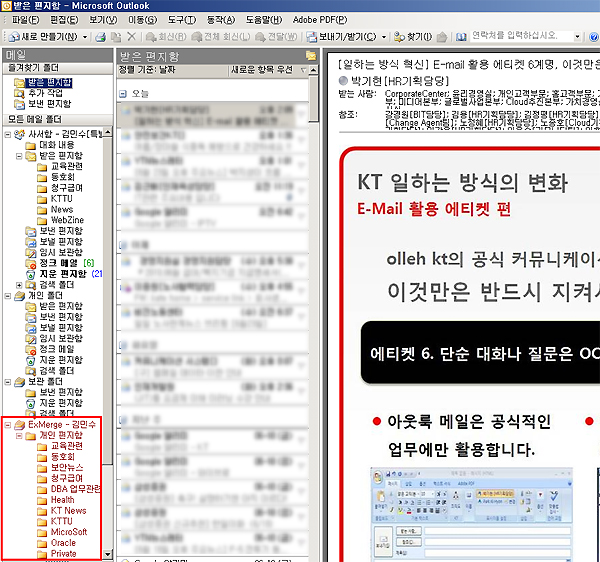Open 지운 편지함 (21) recycle icon
This screenshot has height=562, width=600.
(x=31, y=274)
